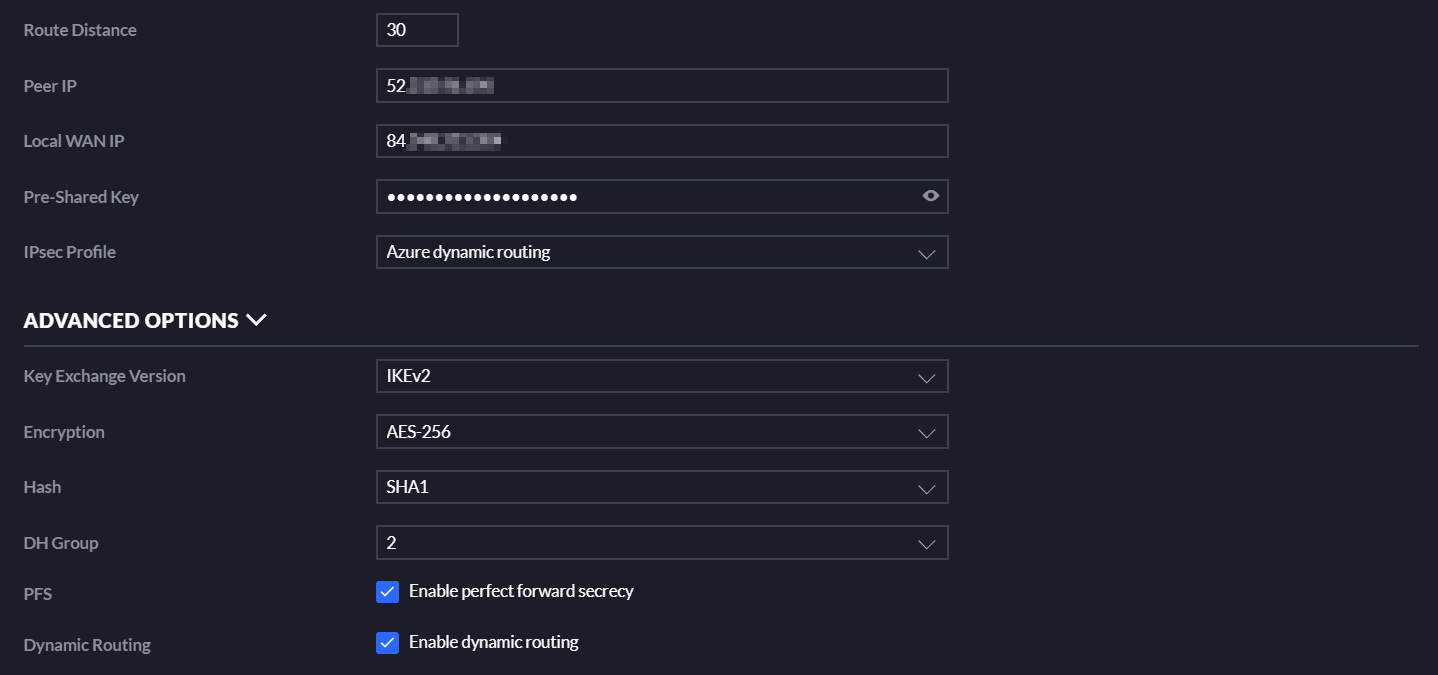Screen dimensions: 1438x675
Task: Click the IPsec Profile dropdown arrow
Action: pos(926,253)
